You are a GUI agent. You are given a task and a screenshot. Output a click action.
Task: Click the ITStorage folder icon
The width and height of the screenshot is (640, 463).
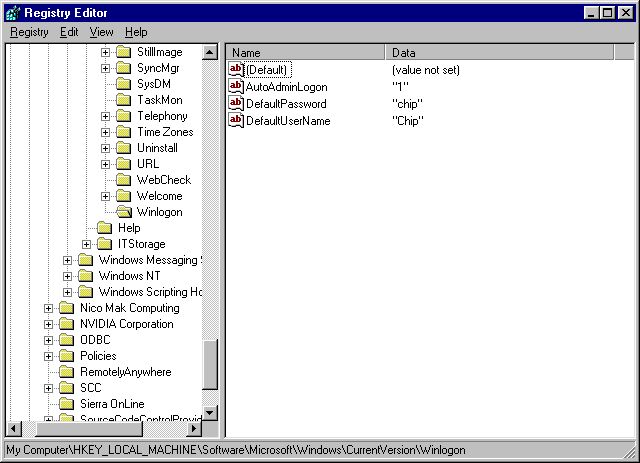(105, 244)
